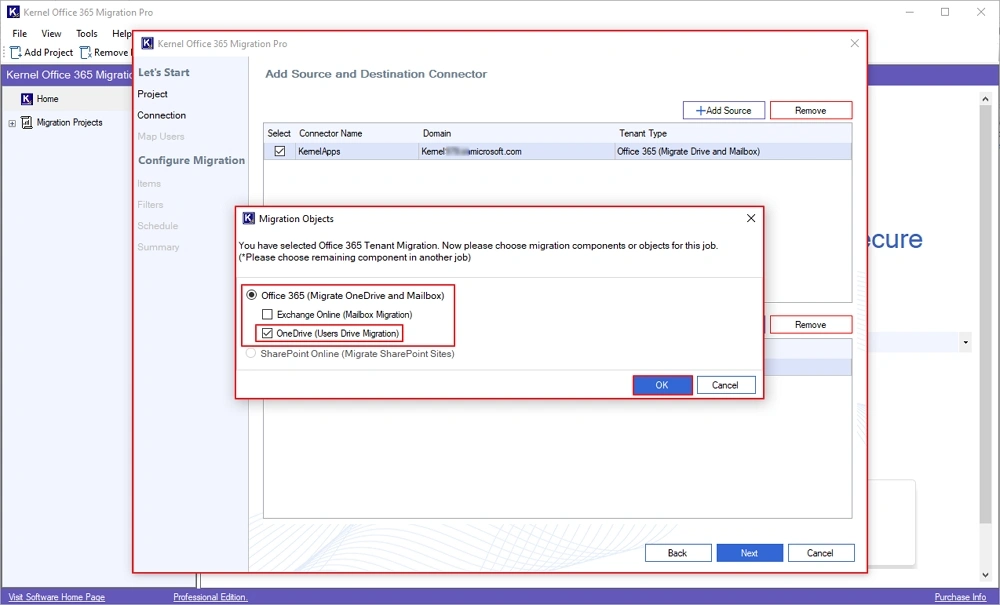Click the K icon on Migration Objects dialog
This screenshot has height=605, width=1000.
[247, 218]
